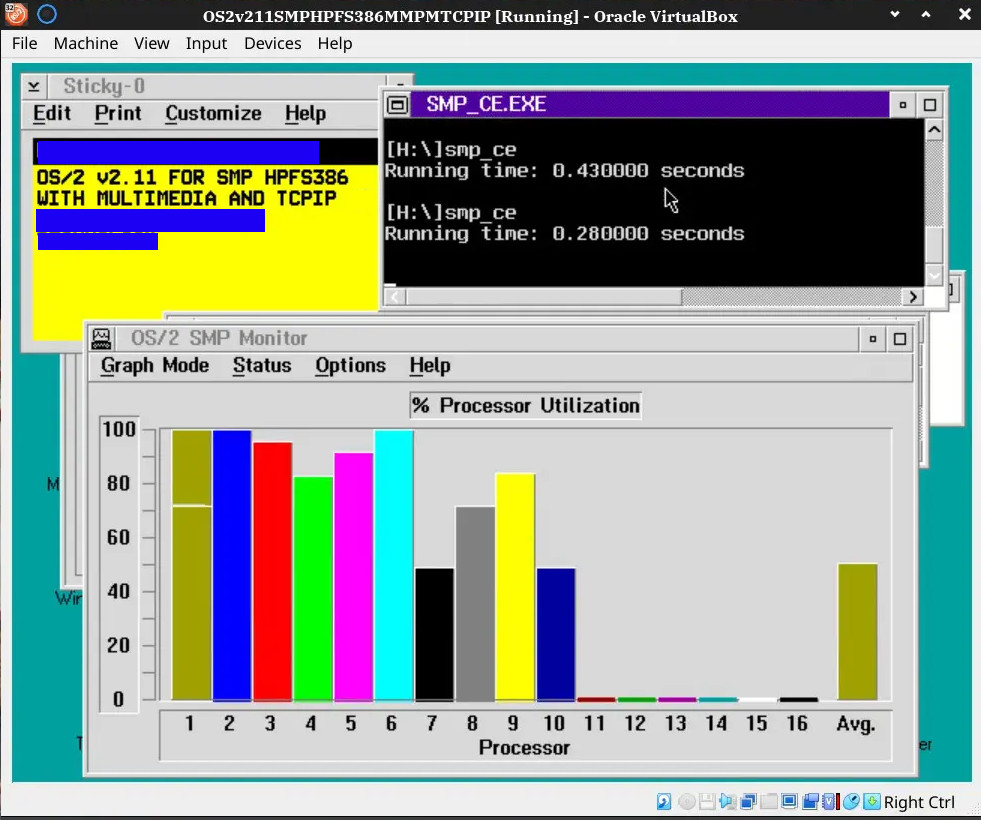The width and height of the screenshot is (981, 820).
Task: Click the keyboard capture arrow icon
Action: [872, 801]
